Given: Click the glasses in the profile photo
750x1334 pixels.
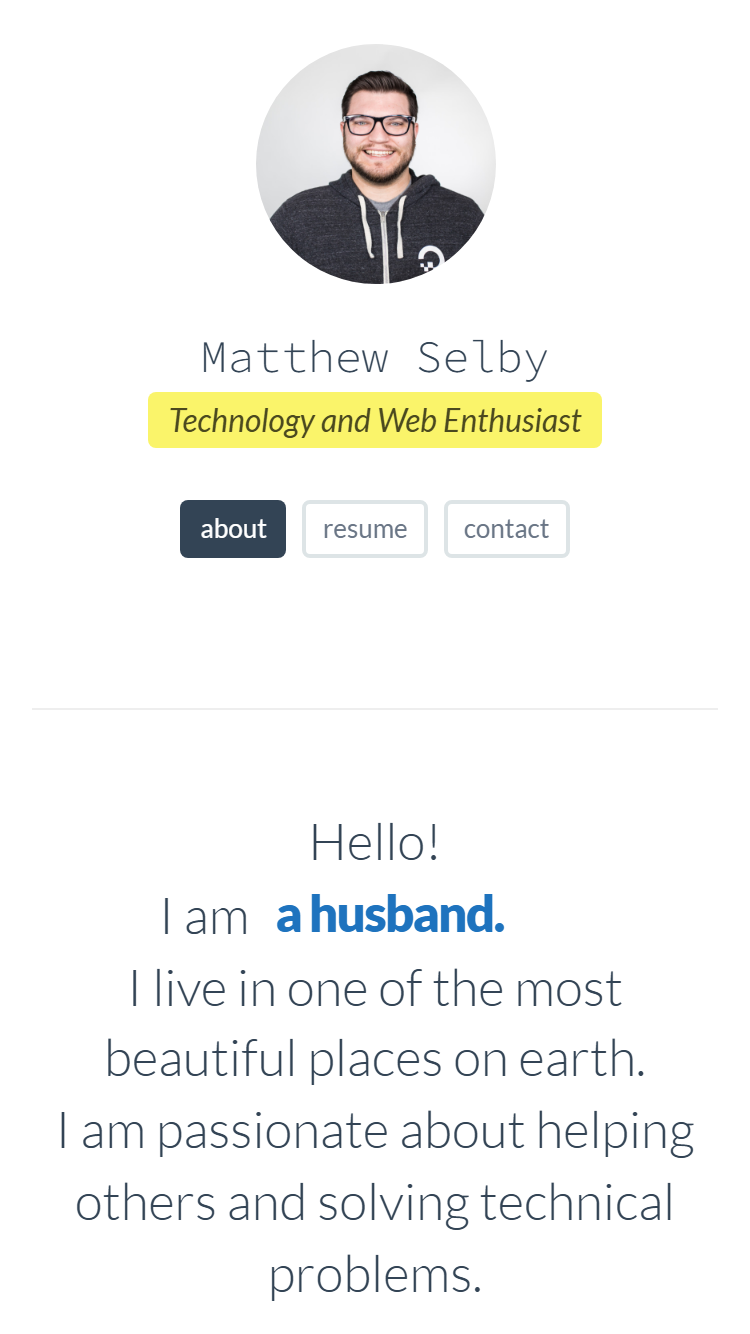Looking at the screenshot, I should [x=379, y=125].
